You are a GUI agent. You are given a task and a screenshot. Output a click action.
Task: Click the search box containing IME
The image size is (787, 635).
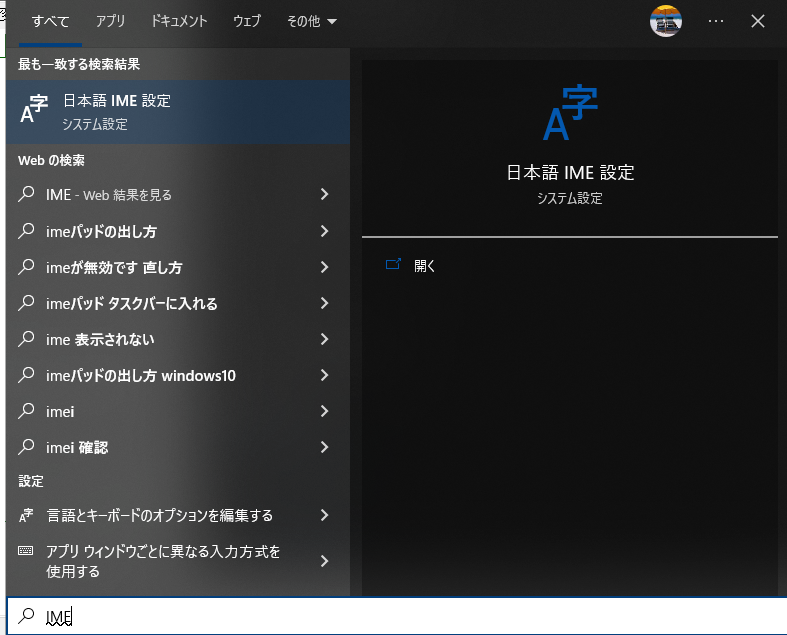[397, 616]
